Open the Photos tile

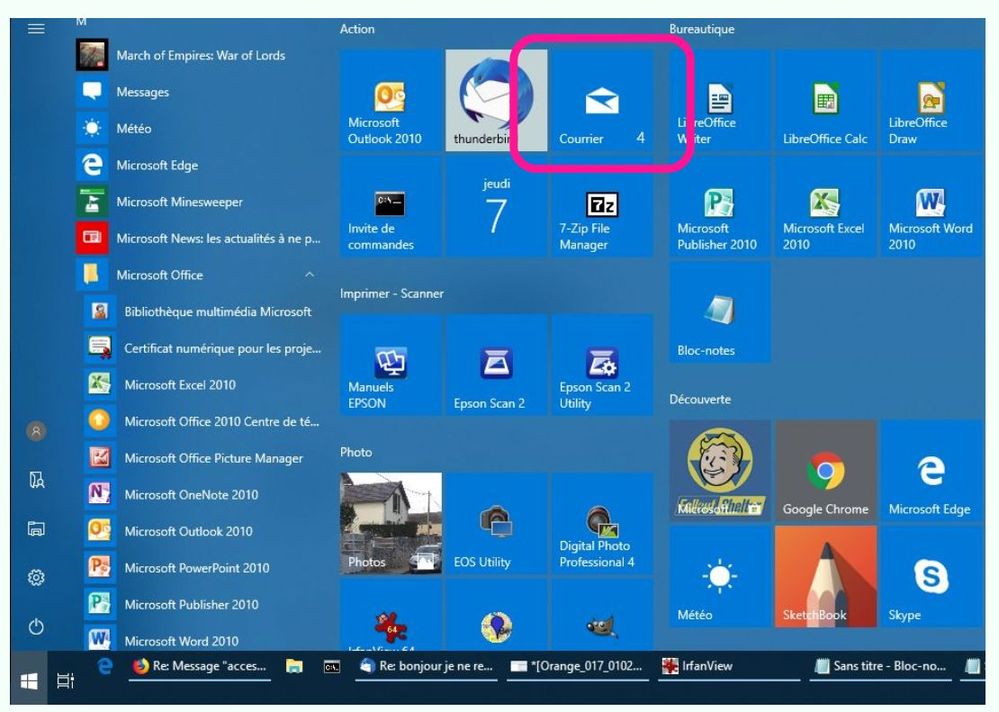click(x=391, y=523)
